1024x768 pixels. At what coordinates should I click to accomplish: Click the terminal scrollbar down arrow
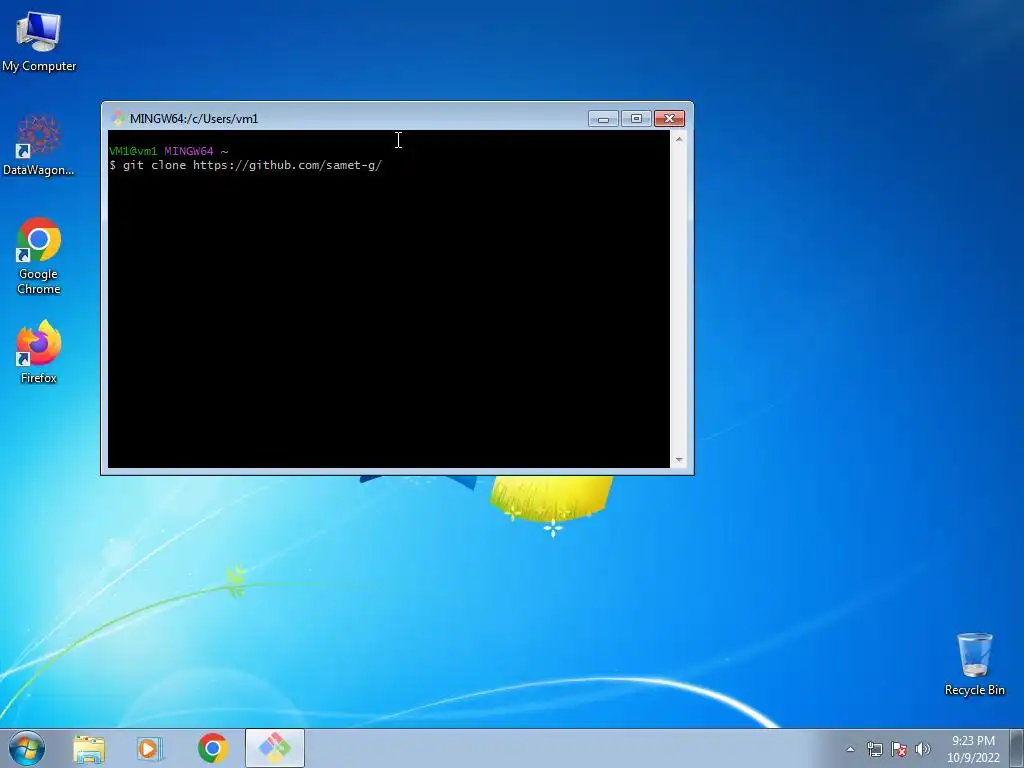(x=679, y=460)
